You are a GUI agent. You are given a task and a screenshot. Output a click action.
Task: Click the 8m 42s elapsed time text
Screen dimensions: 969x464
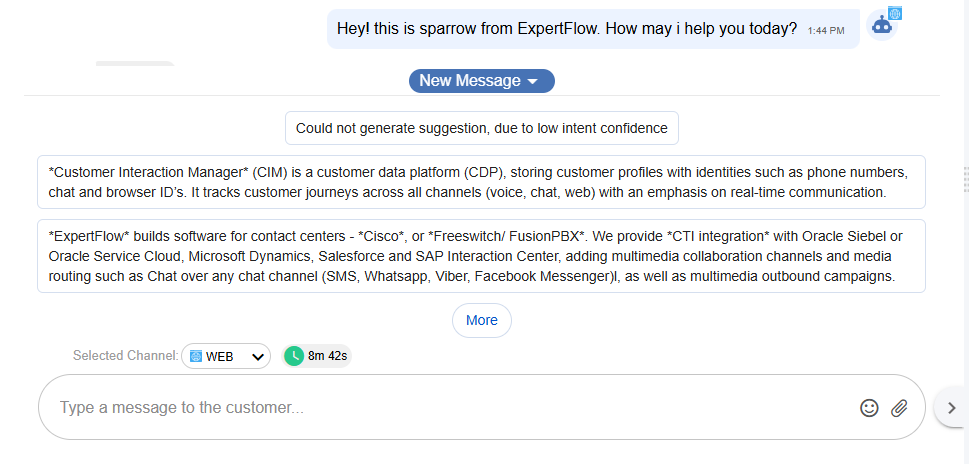(x=328, y=355)
